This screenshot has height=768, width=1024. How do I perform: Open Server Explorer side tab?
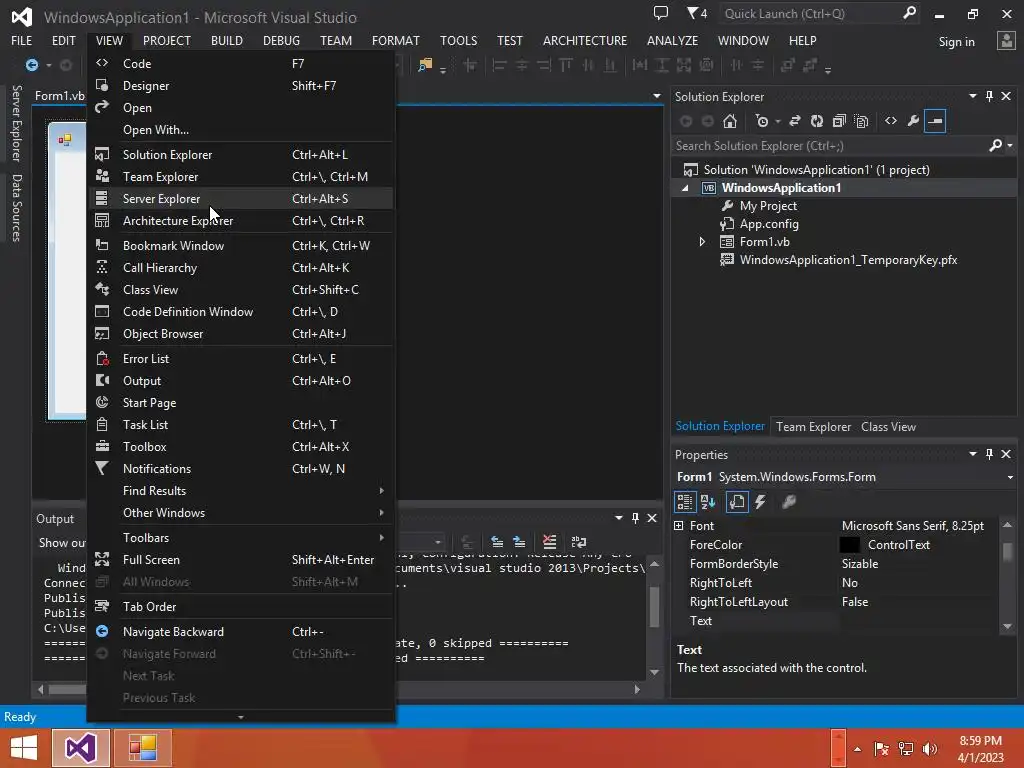click(16, 123)
